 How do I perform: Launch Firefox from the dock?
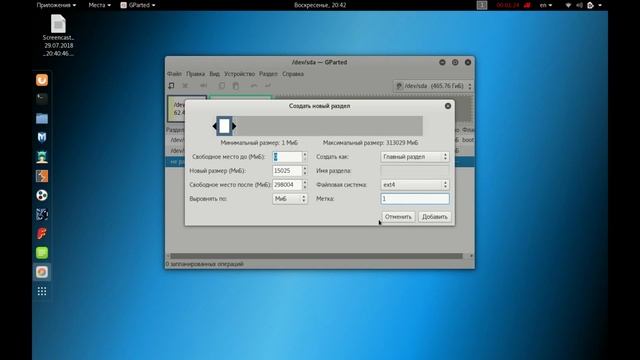click(x=42, y=80)
